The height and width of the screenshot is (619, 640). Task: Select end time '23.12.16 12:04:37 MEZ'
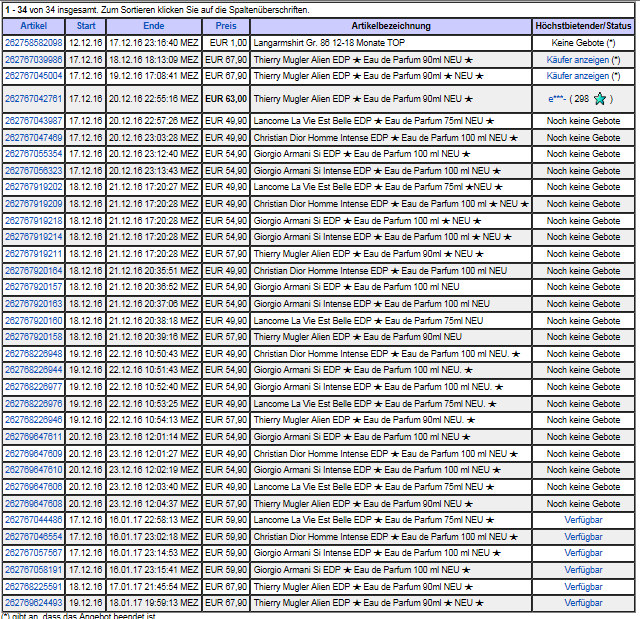click(x=153, y=504)
